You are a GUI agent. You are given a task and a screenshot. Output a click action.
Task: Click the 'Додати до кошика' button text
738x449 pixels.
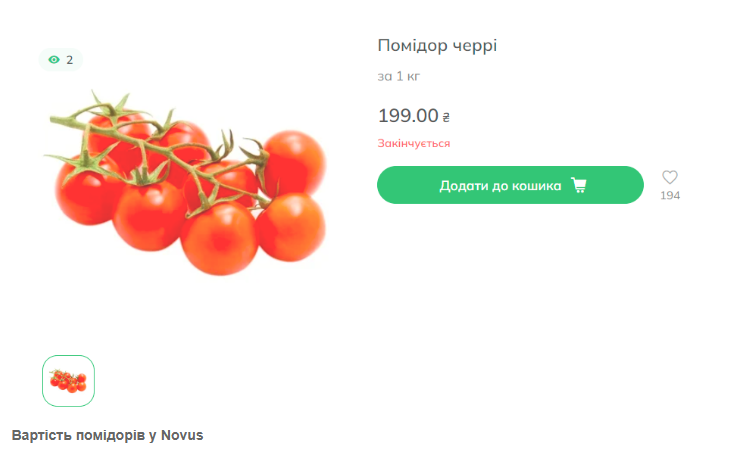(500, 186)
